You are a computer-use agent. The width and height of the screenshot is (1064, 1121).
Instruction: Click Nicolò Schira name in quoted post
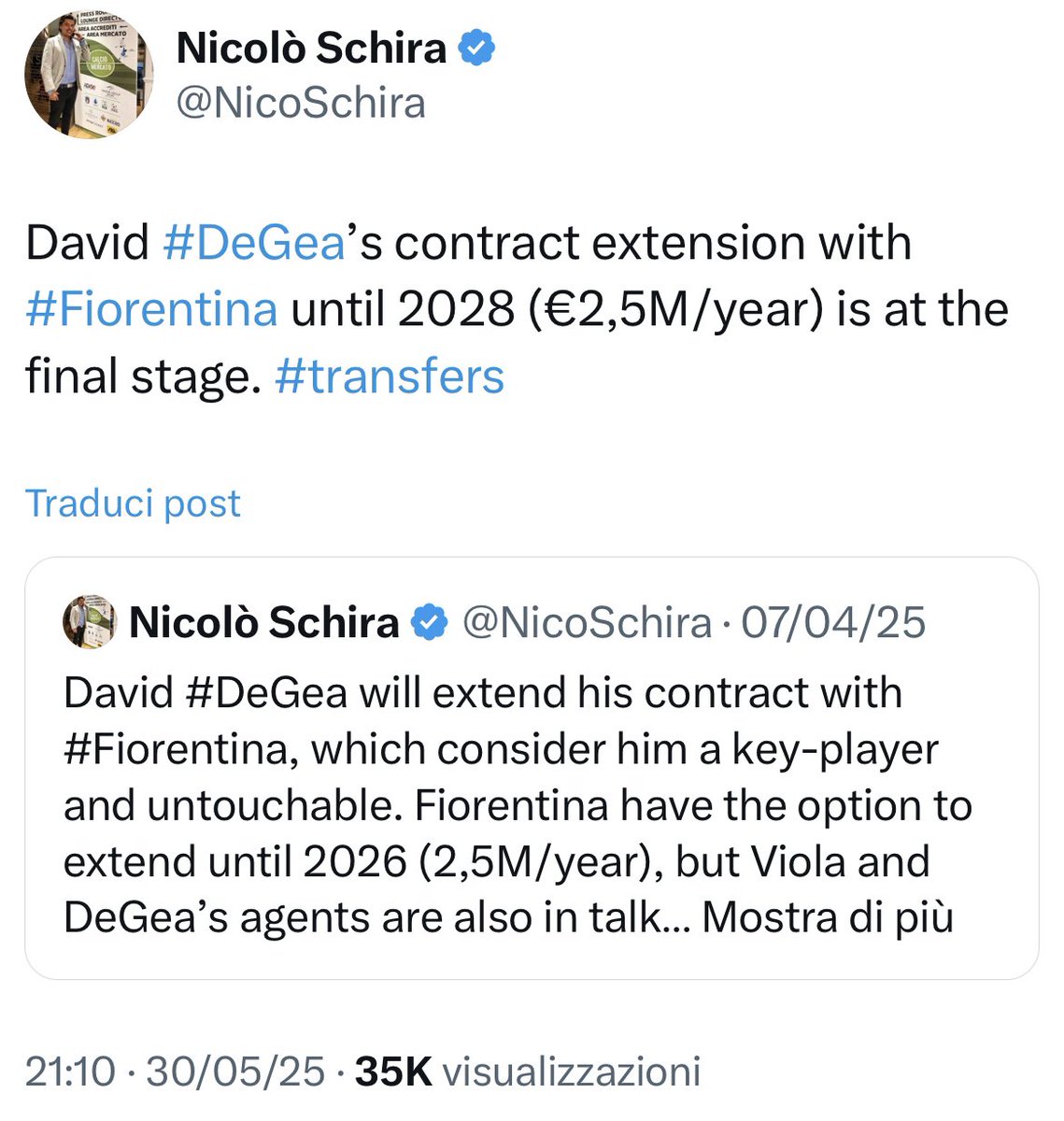coord(264,622)
